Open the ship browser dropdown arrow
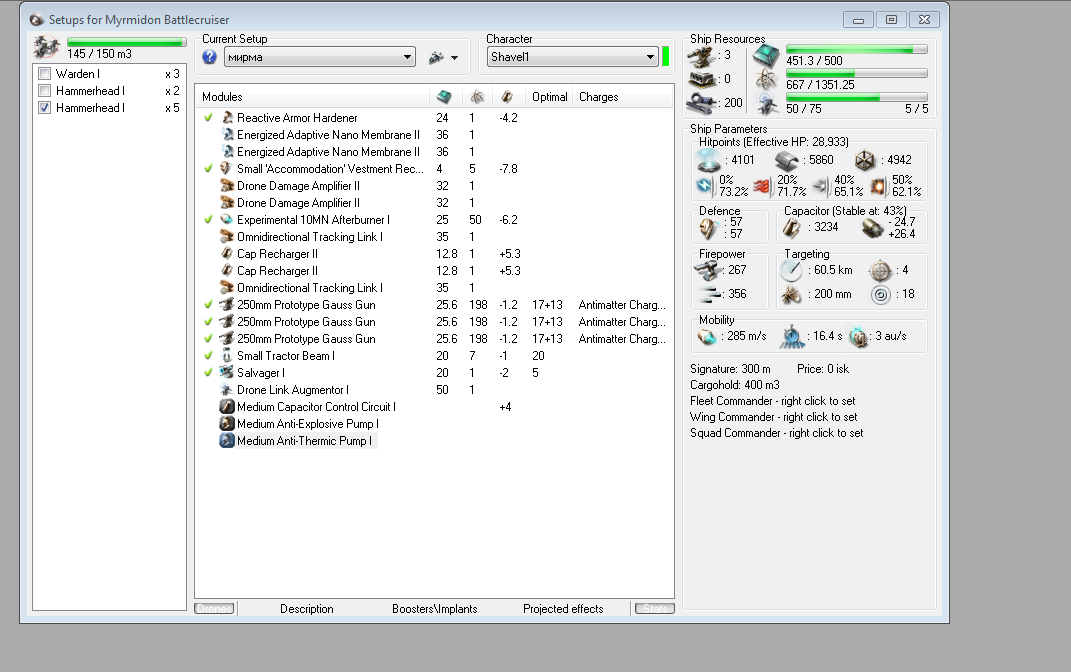Screen dimensions: 1071x672 (x=454, y=58)
